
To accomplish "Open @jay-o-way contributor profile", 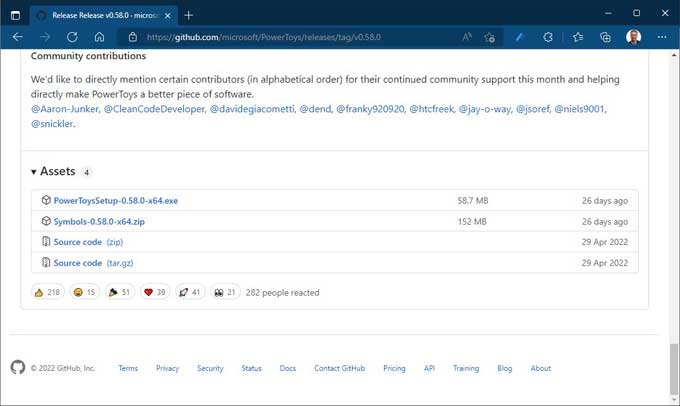I will point(485,109).
